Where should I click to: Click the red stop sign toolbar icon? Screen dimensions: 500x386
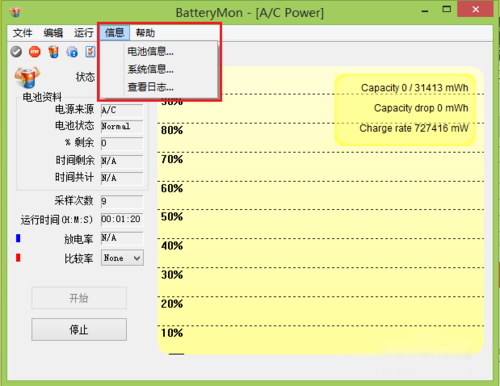click(35, 52)
